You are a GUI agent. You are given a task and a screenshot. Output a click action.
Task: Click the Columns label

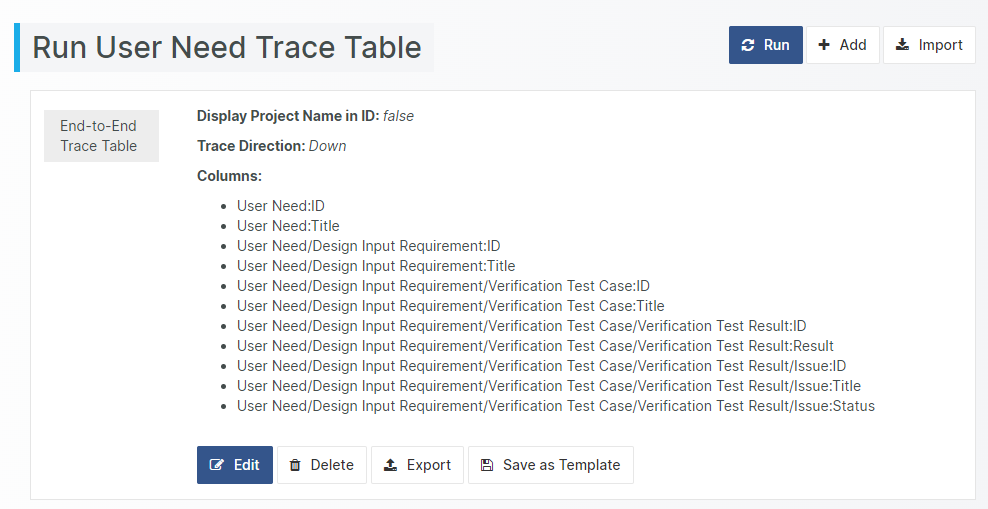click(x=229, y=176)
